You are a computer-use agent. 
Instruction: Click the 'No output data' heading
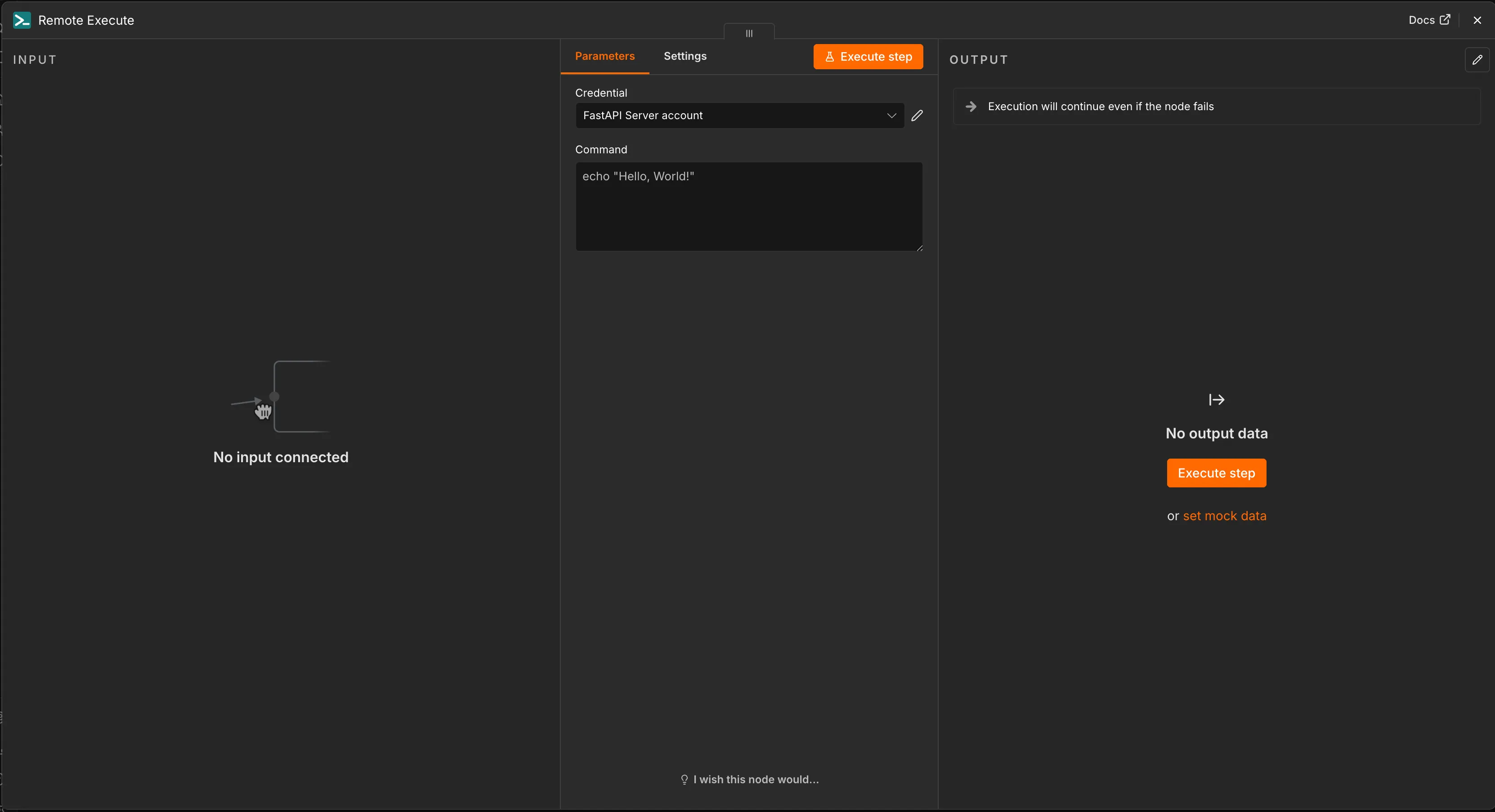point(1217,433)
